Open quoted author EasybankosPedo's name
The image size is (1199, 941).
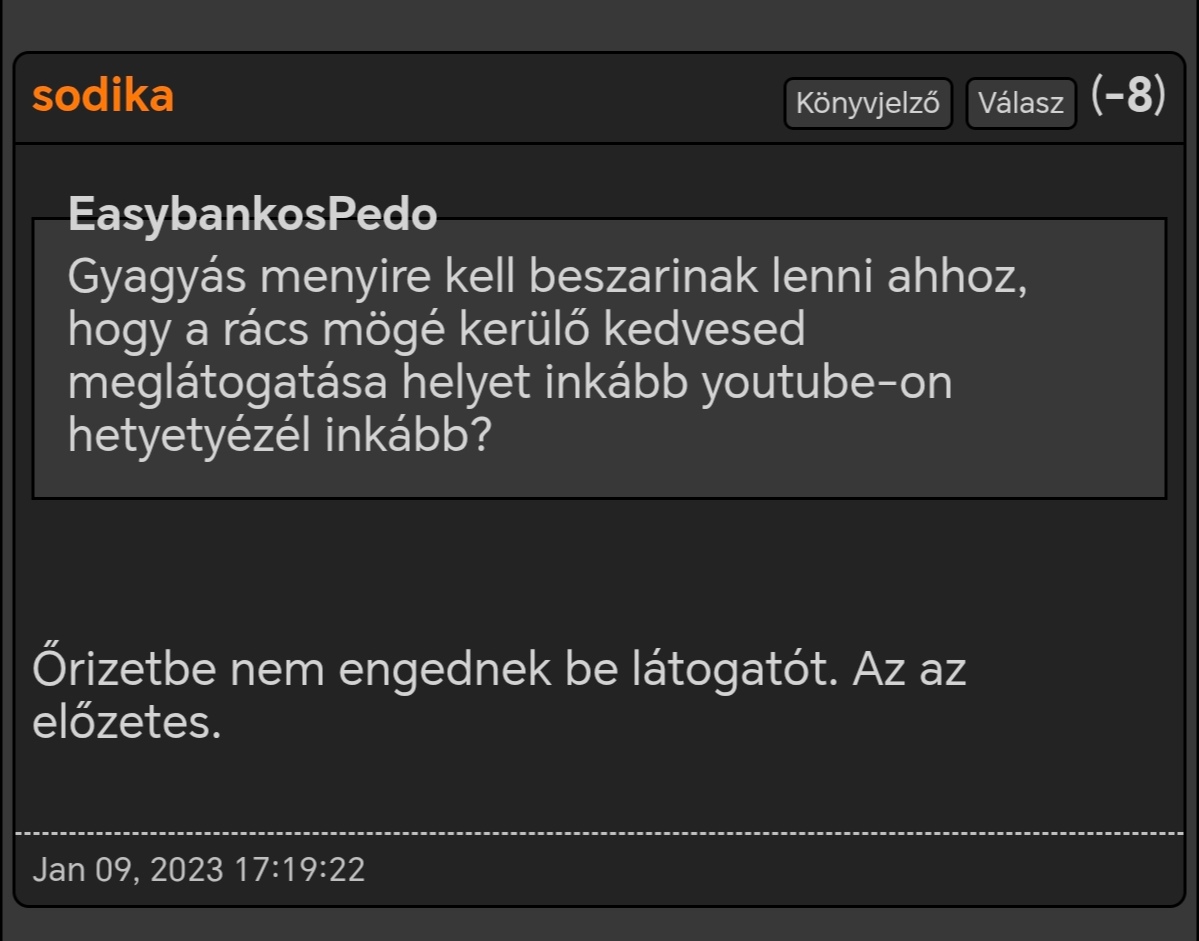(x=252, y=214)
